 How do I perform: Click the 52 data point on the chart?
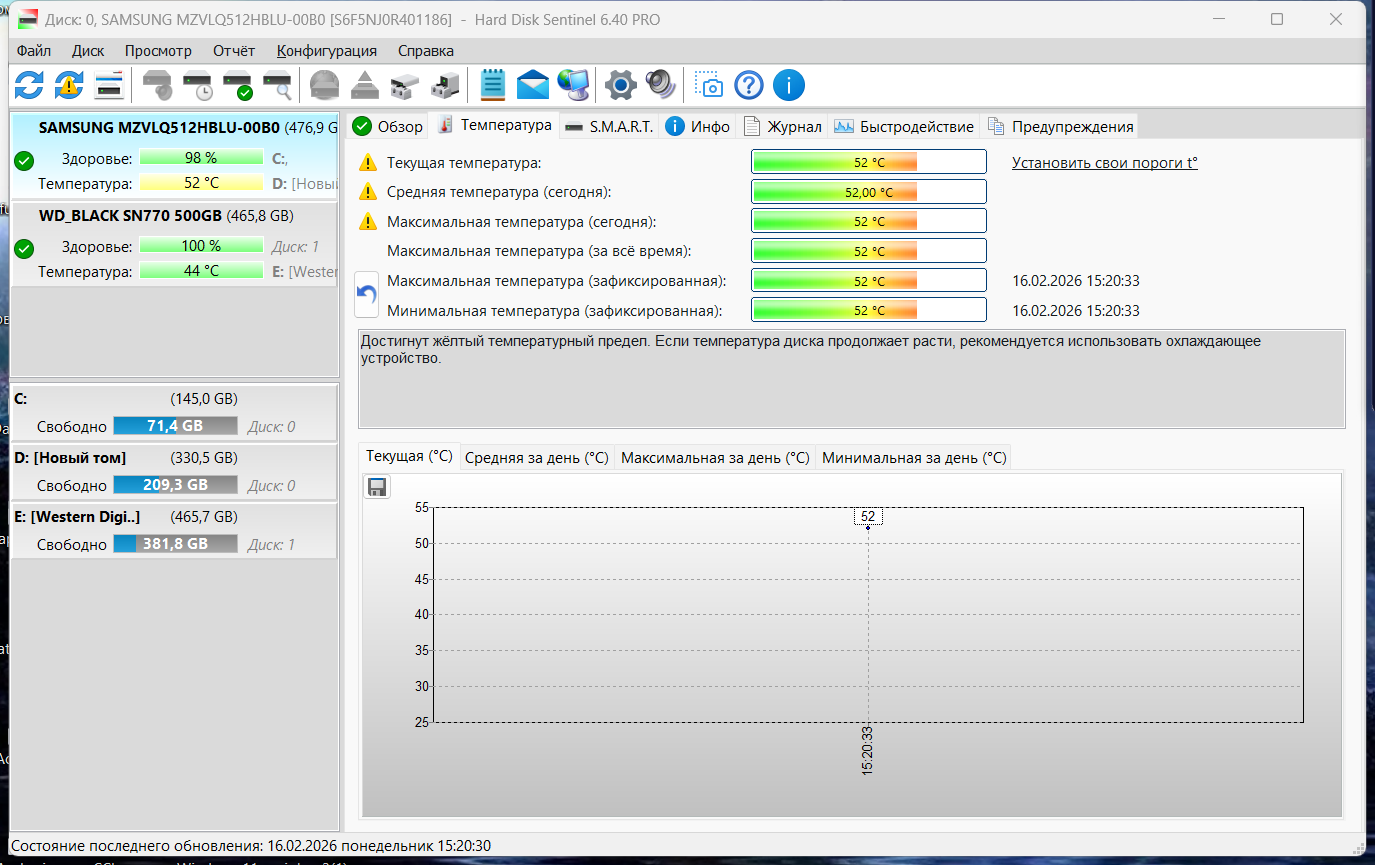click(868, 526)
